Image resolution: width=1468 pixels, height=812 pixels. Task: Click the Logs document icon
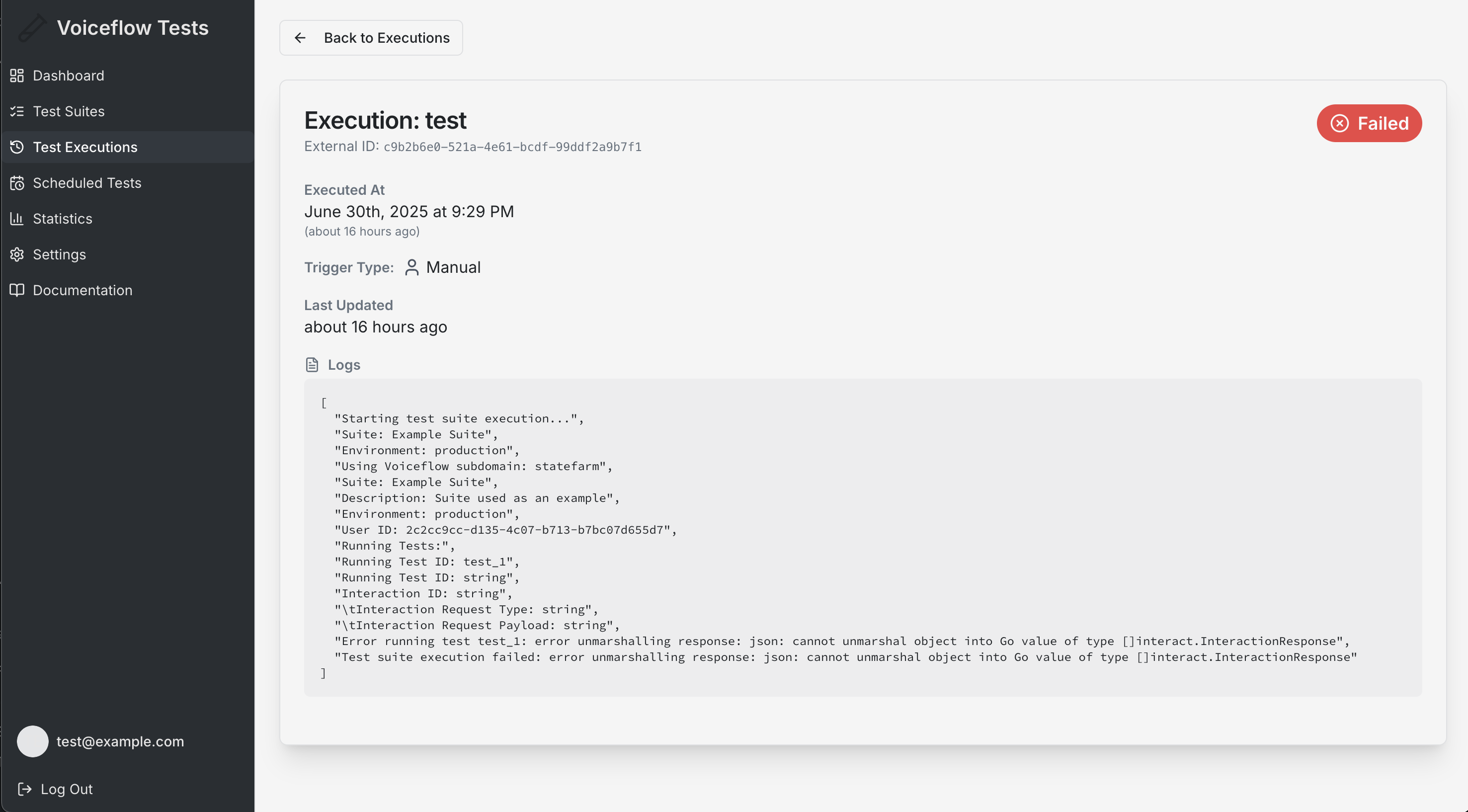312,365
